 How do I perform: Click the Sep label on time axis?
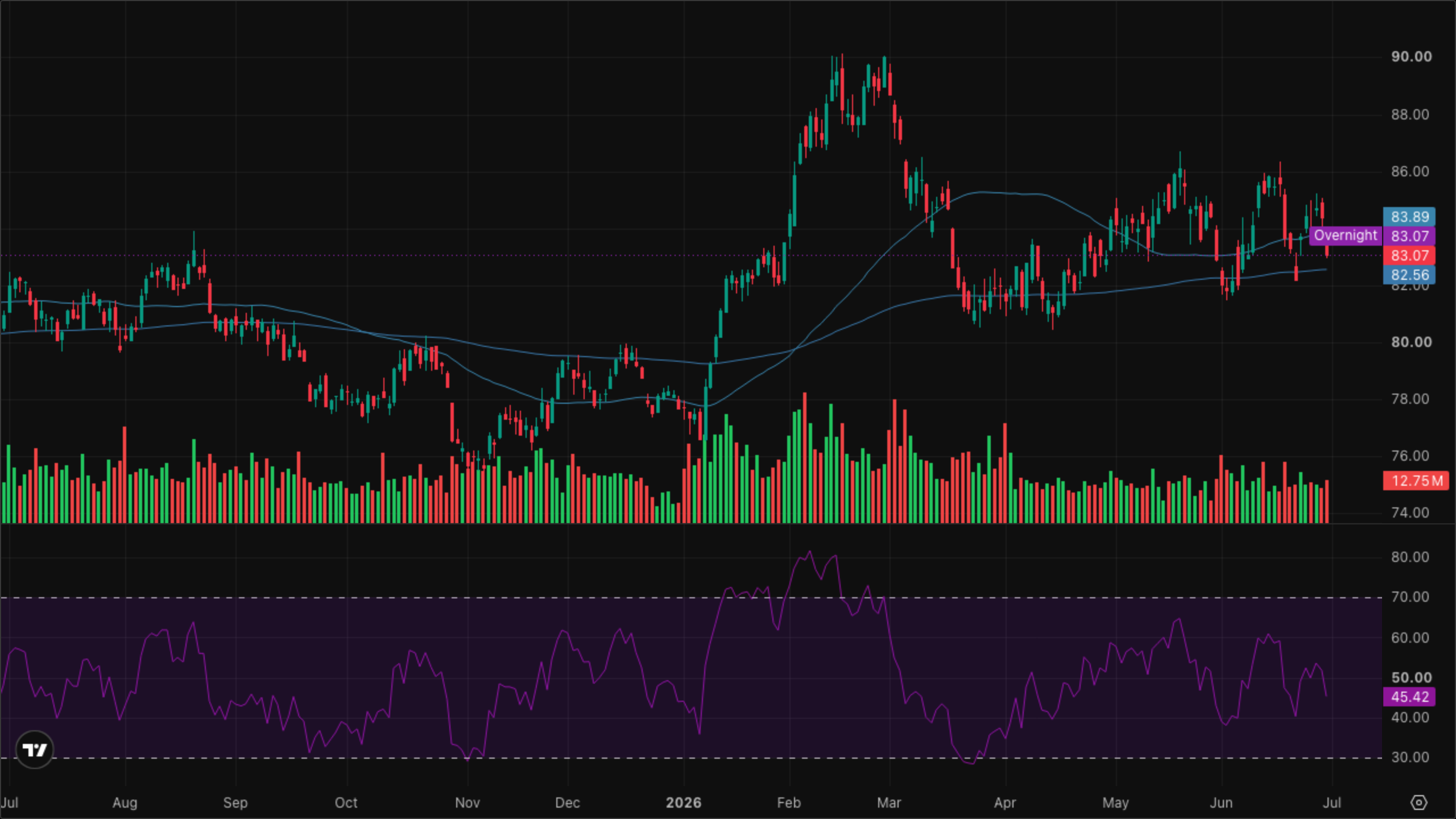(x=235, y=803)
